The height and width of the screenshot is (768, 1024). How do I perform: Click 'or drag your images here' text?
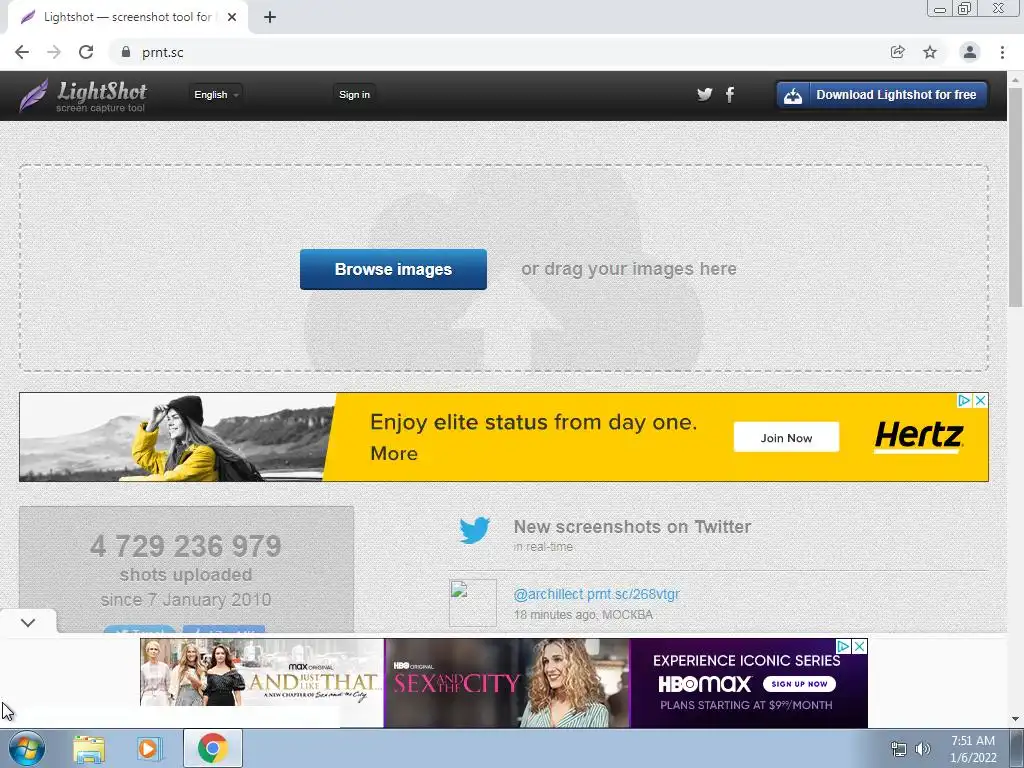click(x=629, y=268)
